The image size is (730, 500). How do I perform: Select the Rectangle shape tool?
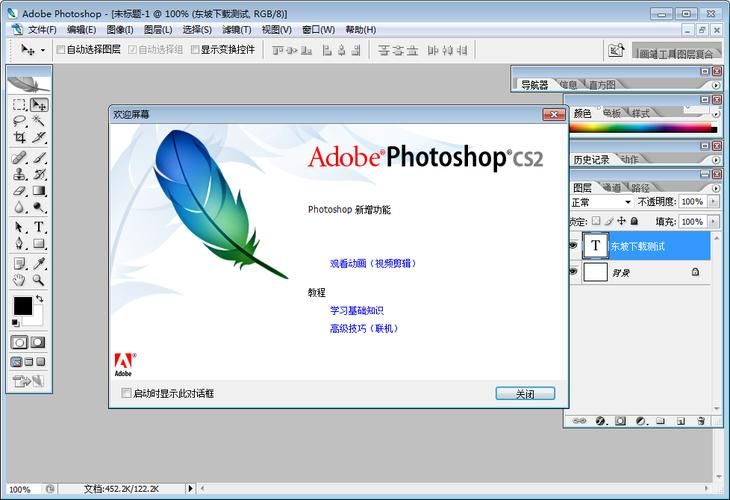click(39, 243)
